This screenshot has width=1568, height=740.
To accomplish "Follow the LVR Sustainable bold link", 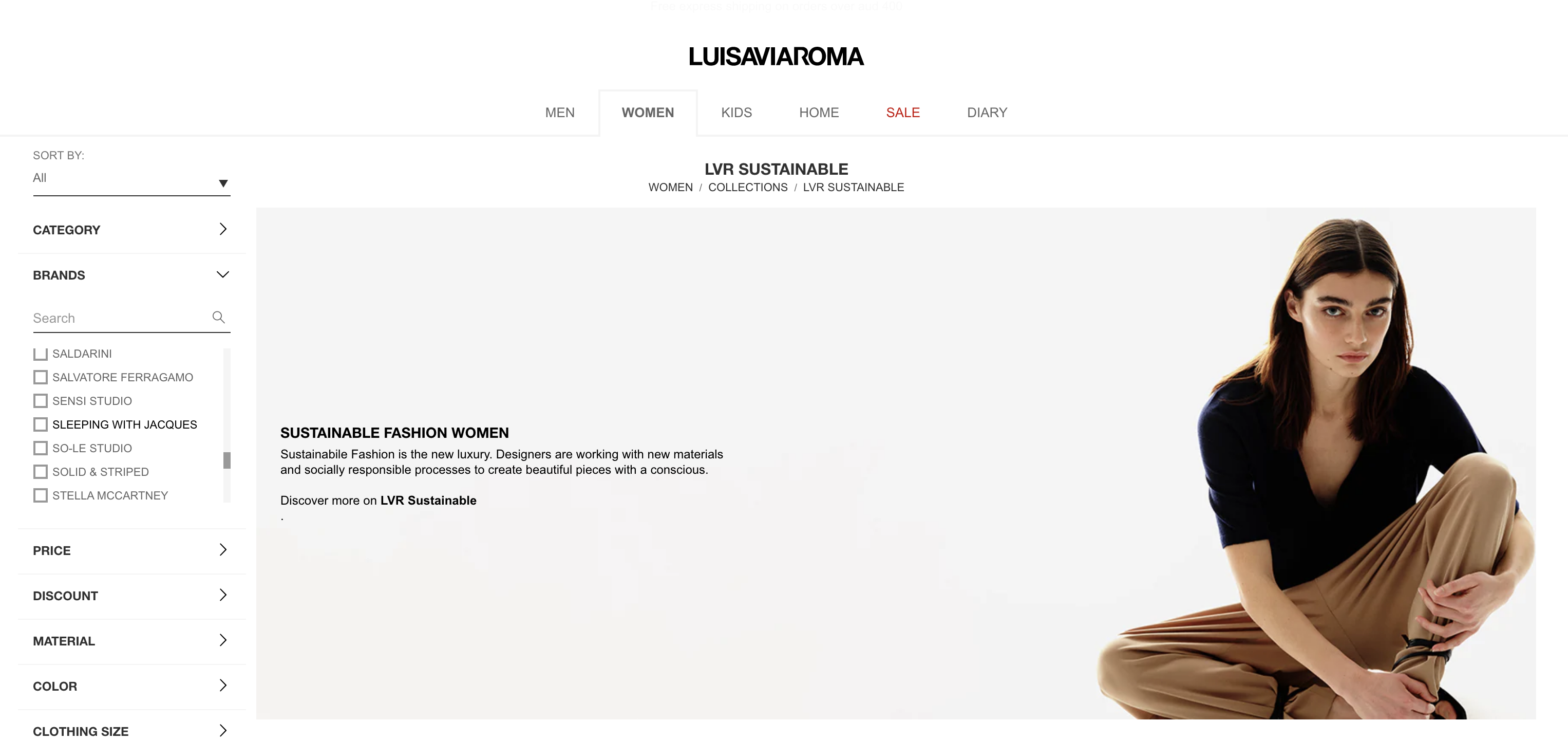I will 428,501.
